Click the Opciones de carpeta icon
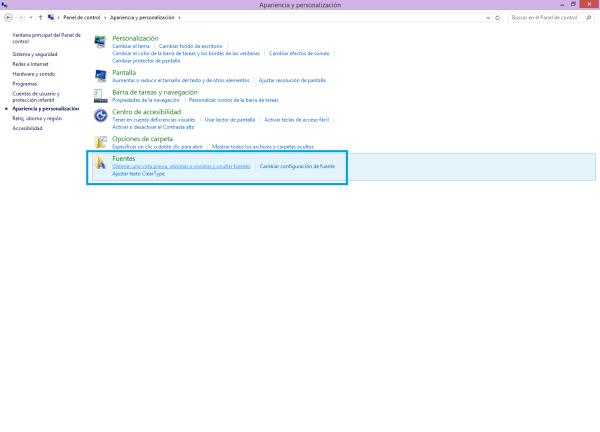Image resolution: width=600 pixels, height=432 pixels. (100, 142)
